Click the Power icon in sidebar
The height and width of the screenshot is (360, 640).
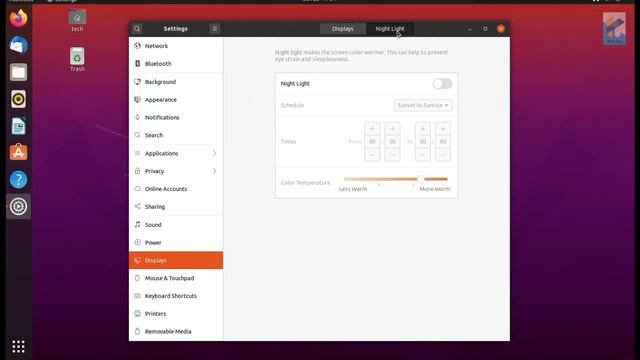138,242
